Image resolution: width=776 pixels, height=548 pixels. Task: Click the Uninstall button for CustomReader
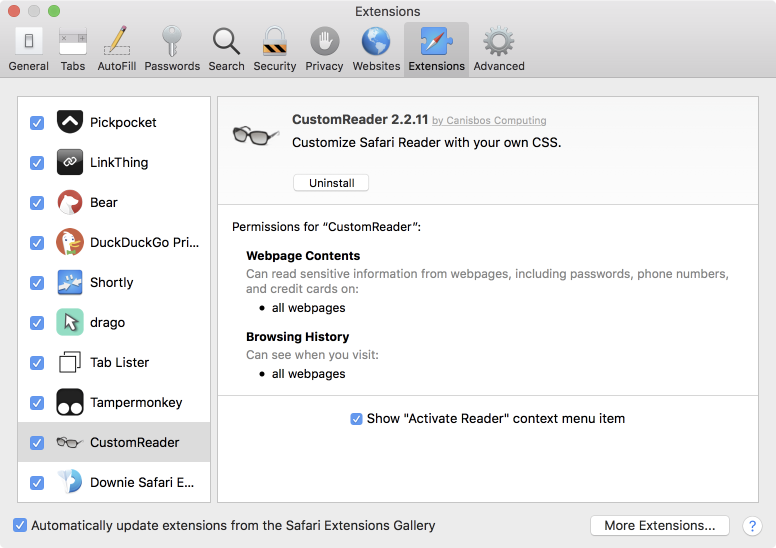coord(331,183)
